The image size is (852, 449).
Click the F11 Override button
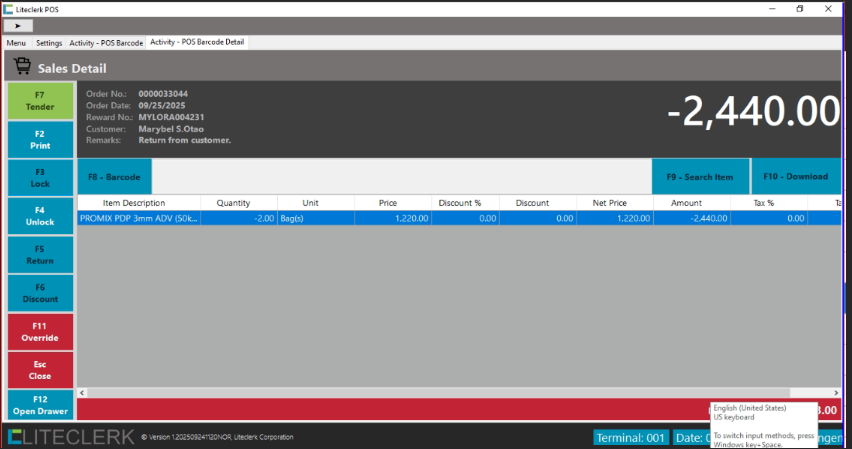tap(40, 332)
